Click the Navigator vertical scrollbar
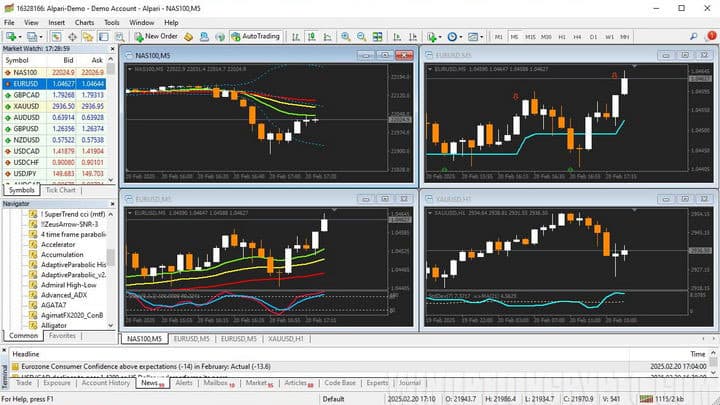The image size is (720, 405). [111, 270]
